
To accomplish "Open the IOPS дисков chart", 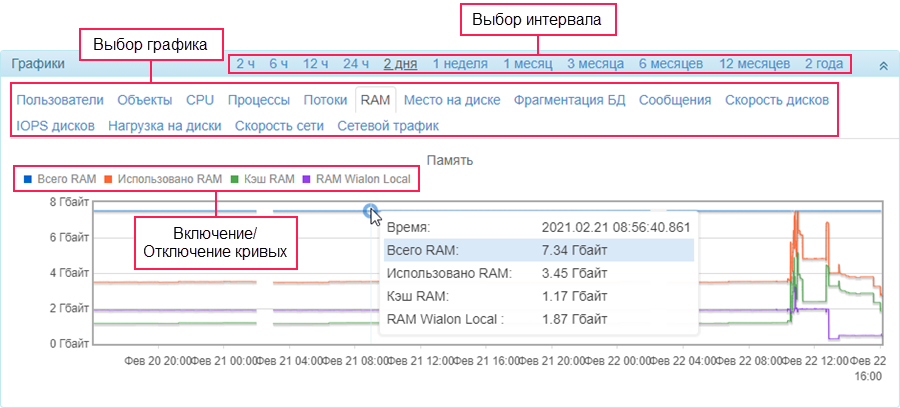I will coord(56,126).
